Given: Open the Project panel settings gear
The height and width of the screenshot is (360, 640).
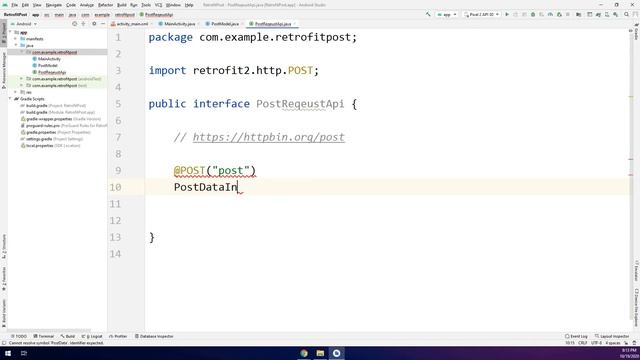Looking at the screenshot, I should tap(94, 24).
